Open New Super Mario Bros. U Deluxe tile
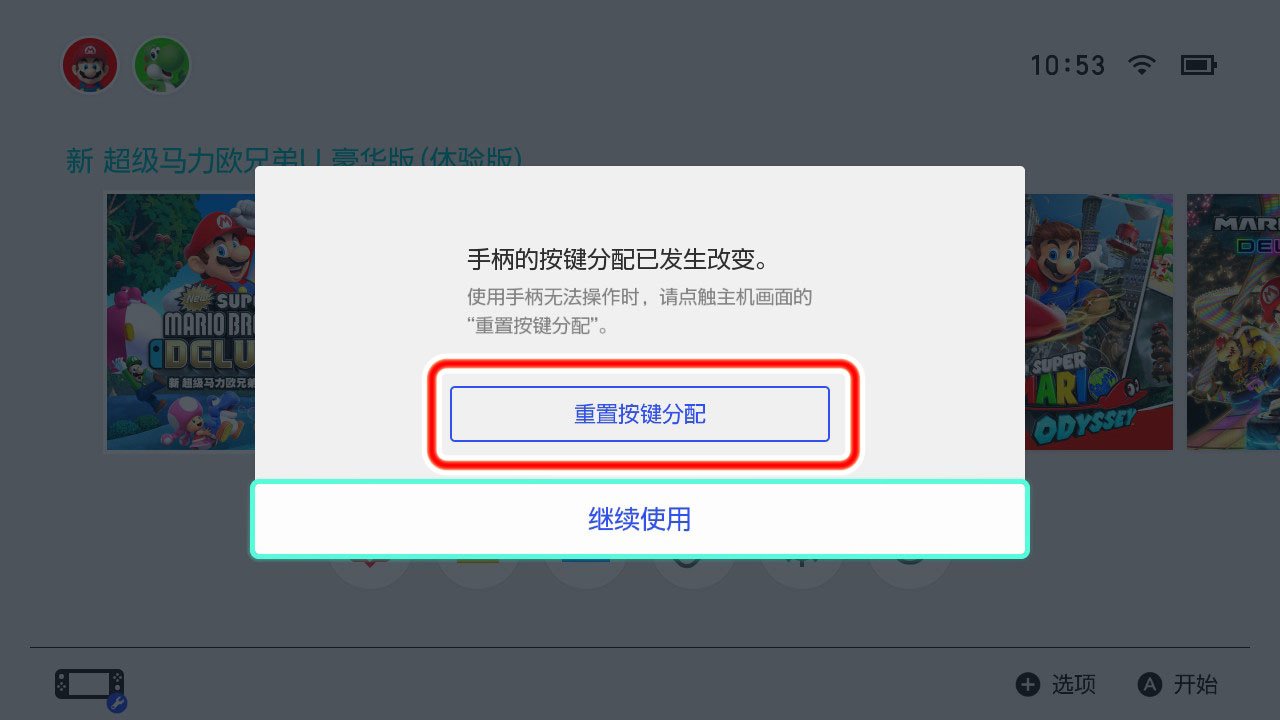 181,322
